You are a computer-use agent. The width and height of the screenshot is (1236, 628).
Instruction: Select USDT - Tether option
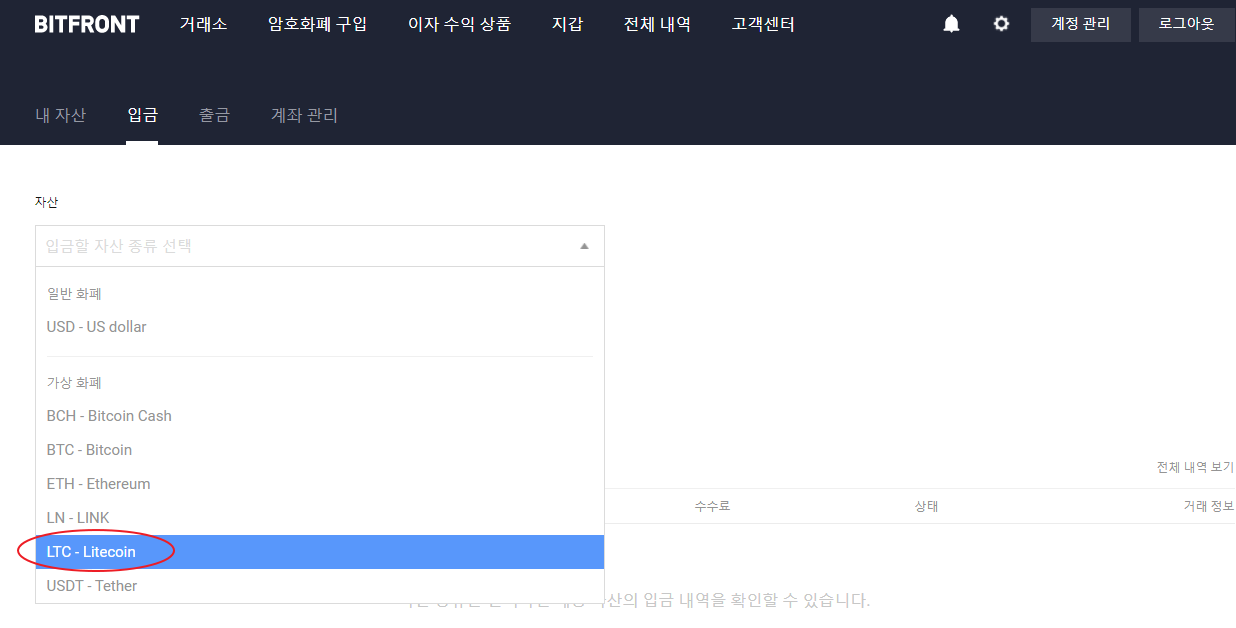tap(320, 586)
